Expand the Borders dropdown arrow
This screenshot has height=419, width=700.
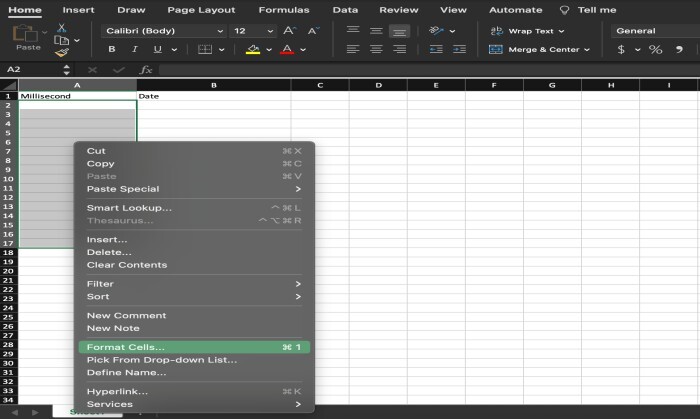(x=221, y=50)
